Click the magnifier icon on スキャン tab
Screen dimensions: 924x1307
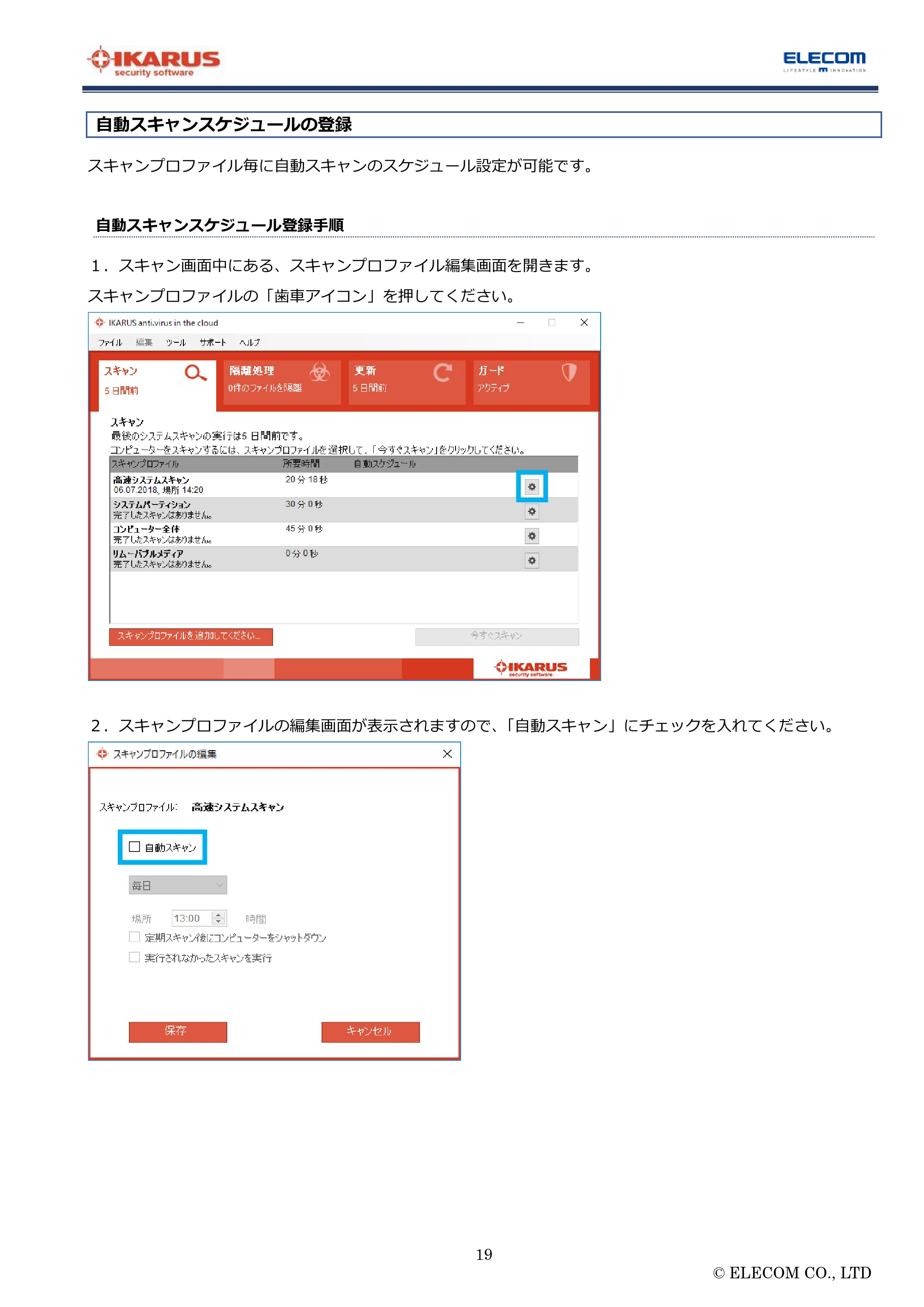195,373
